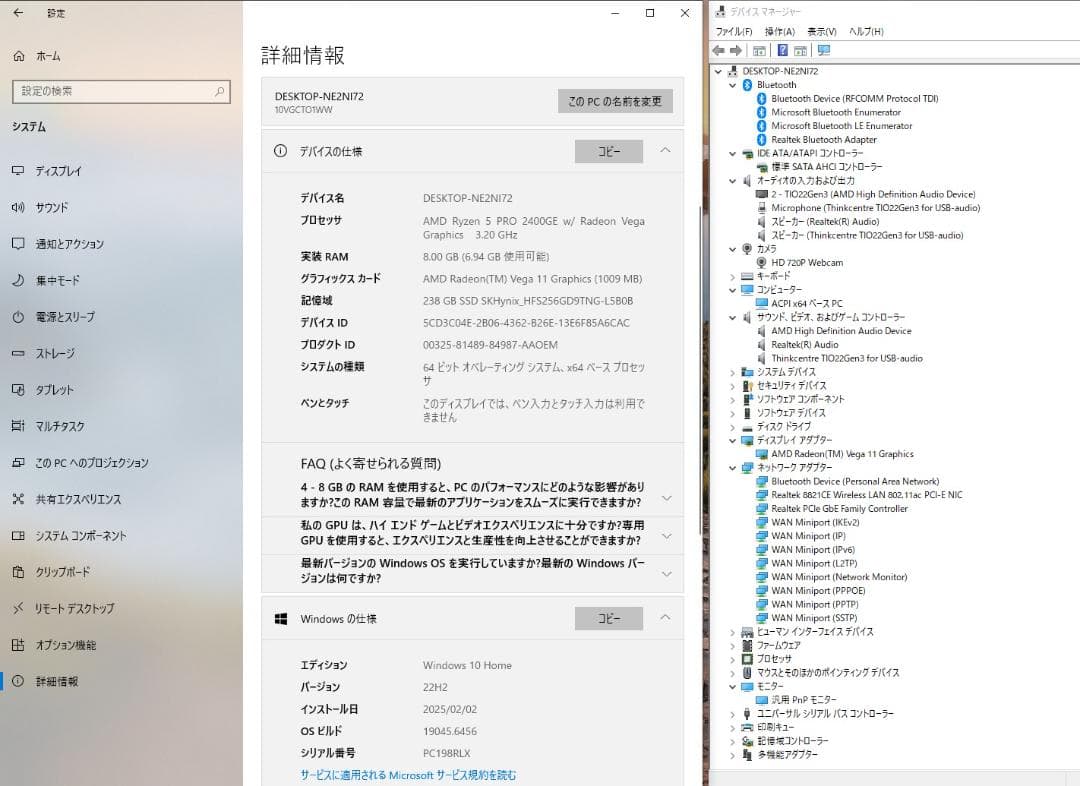Open 共有エクスペリエンス settings page
The image size is (1080, 786).
click(121, 499)
